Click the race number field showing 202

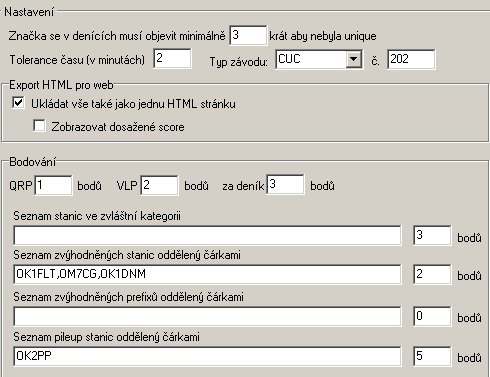(x=411, y=59)
